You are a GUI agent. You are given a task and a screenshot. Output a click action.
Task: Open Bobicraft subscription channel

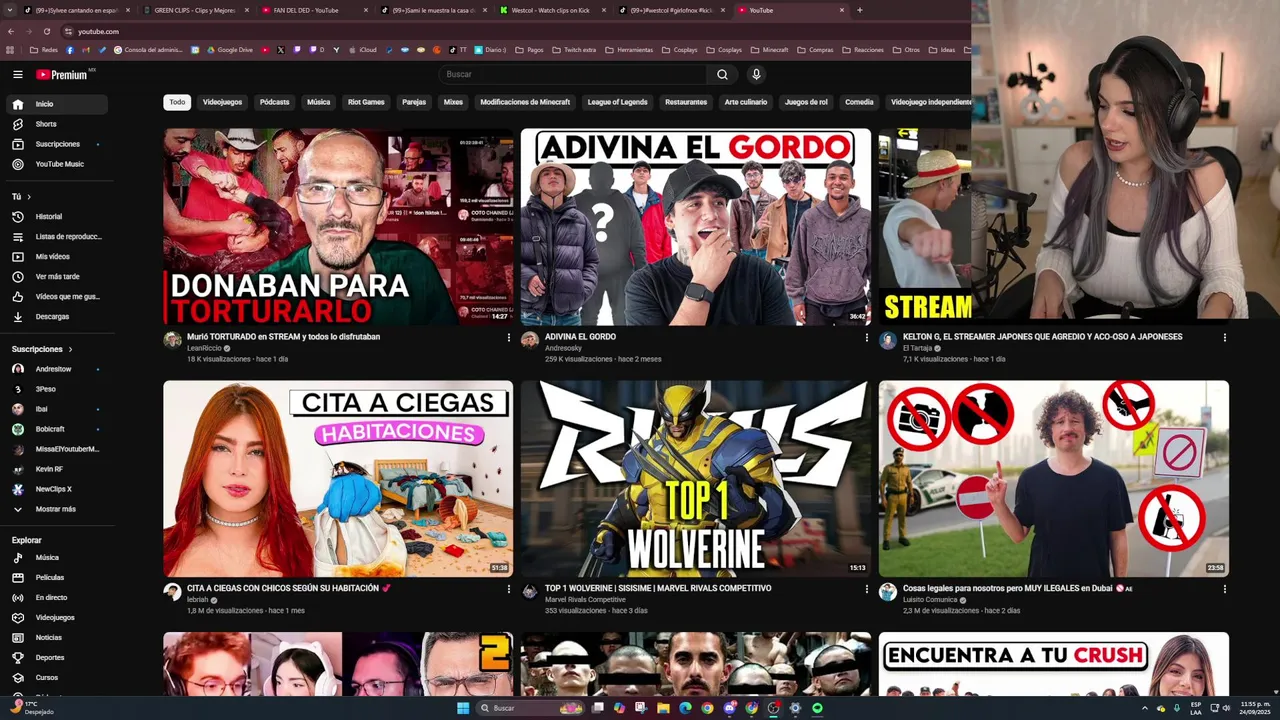click(x=57, y=429)
